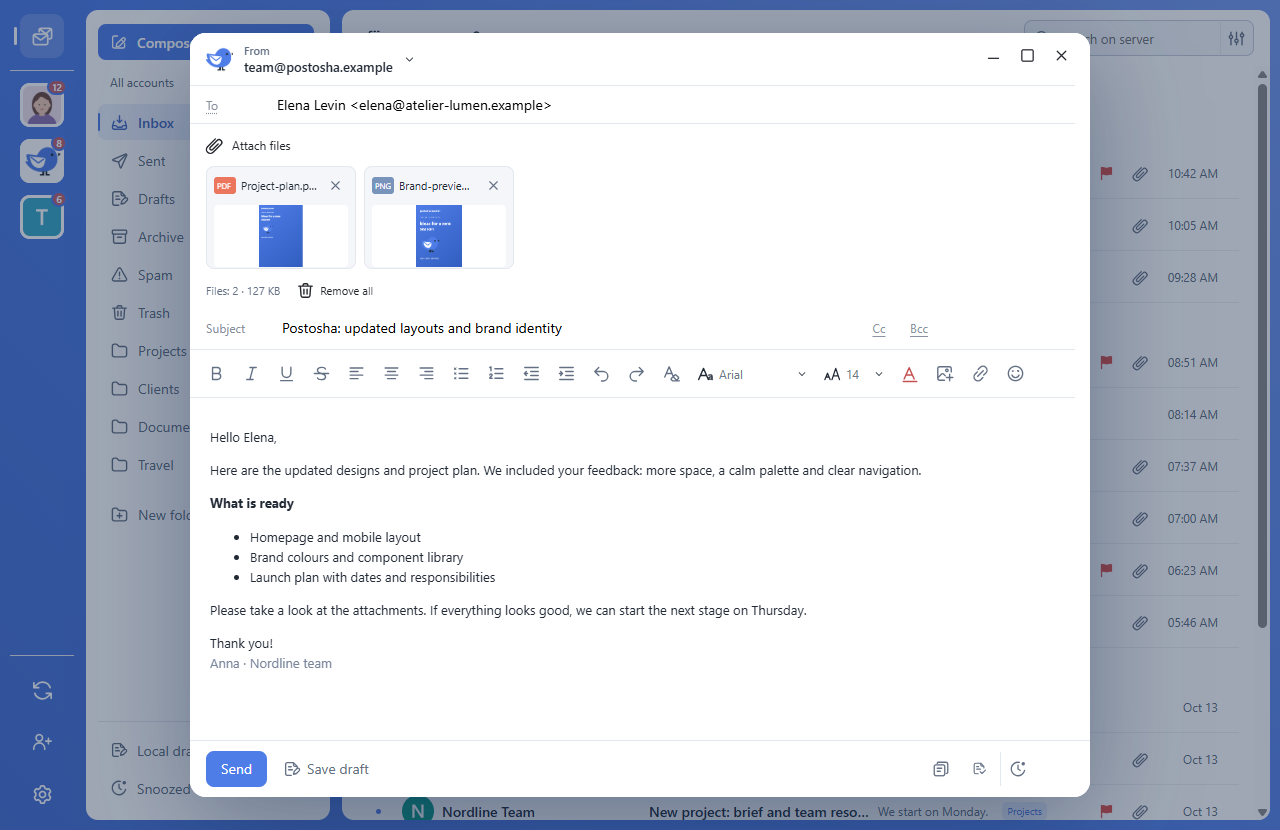Open the search filter options icon
Viewport: 1280px width, 830px height.
1237,39
